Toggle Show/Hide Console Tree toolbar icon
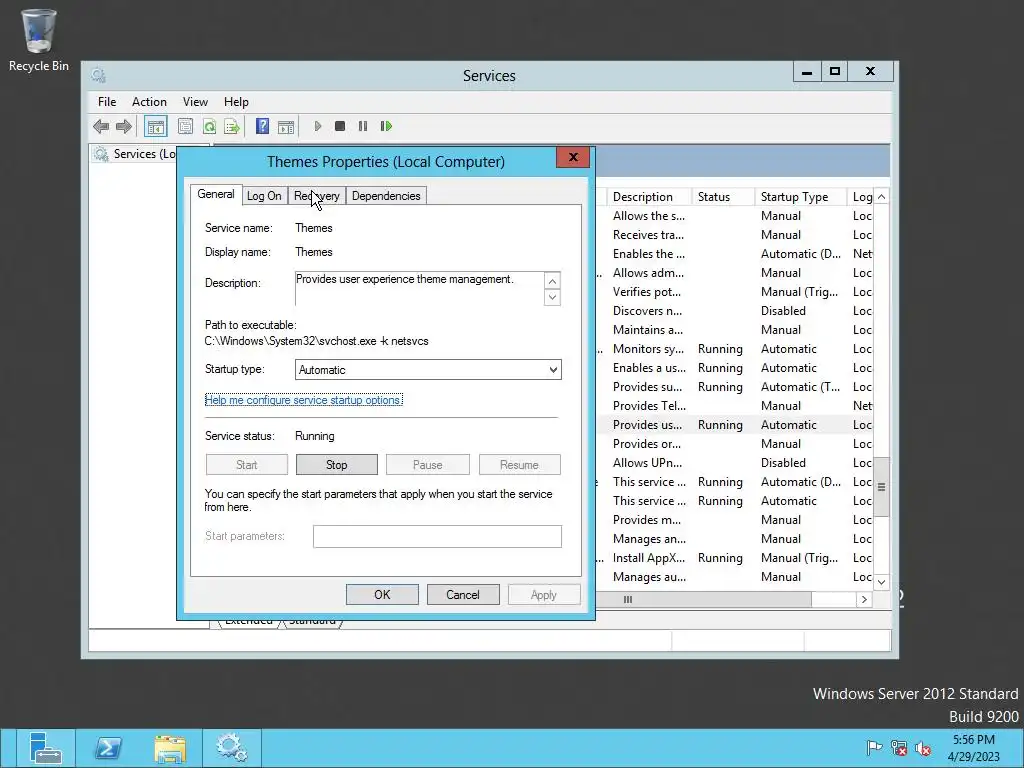 pos(155,127)
